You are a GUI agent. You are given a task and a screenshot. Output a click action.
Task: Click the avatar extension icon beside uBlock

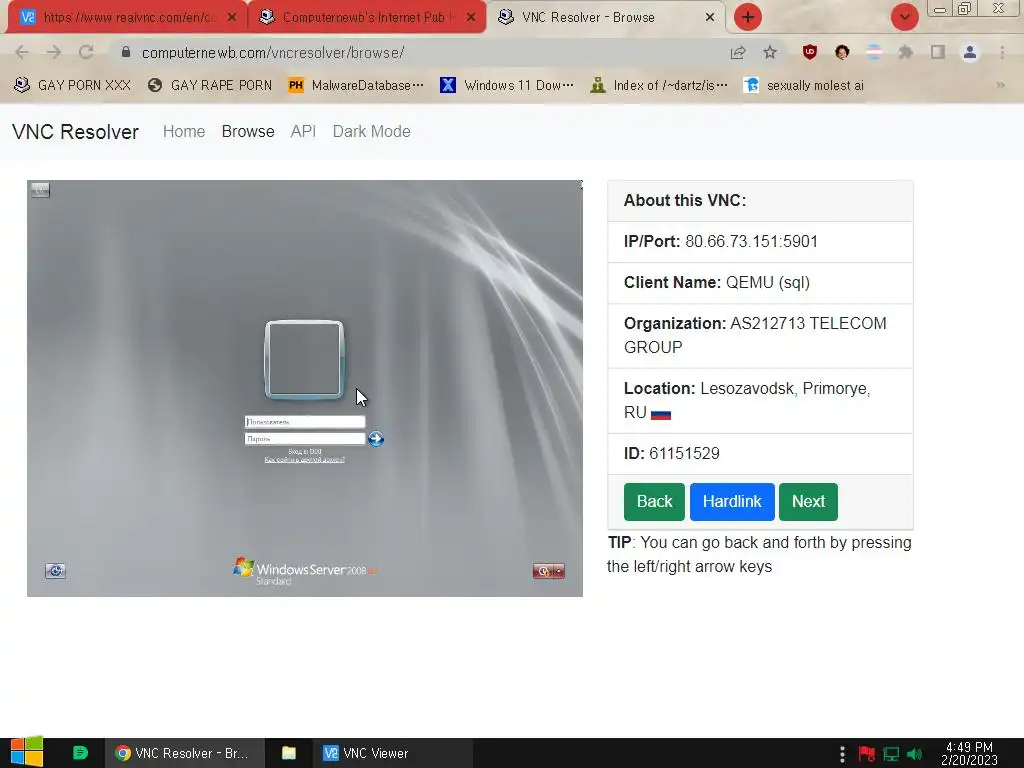point(842,52)
